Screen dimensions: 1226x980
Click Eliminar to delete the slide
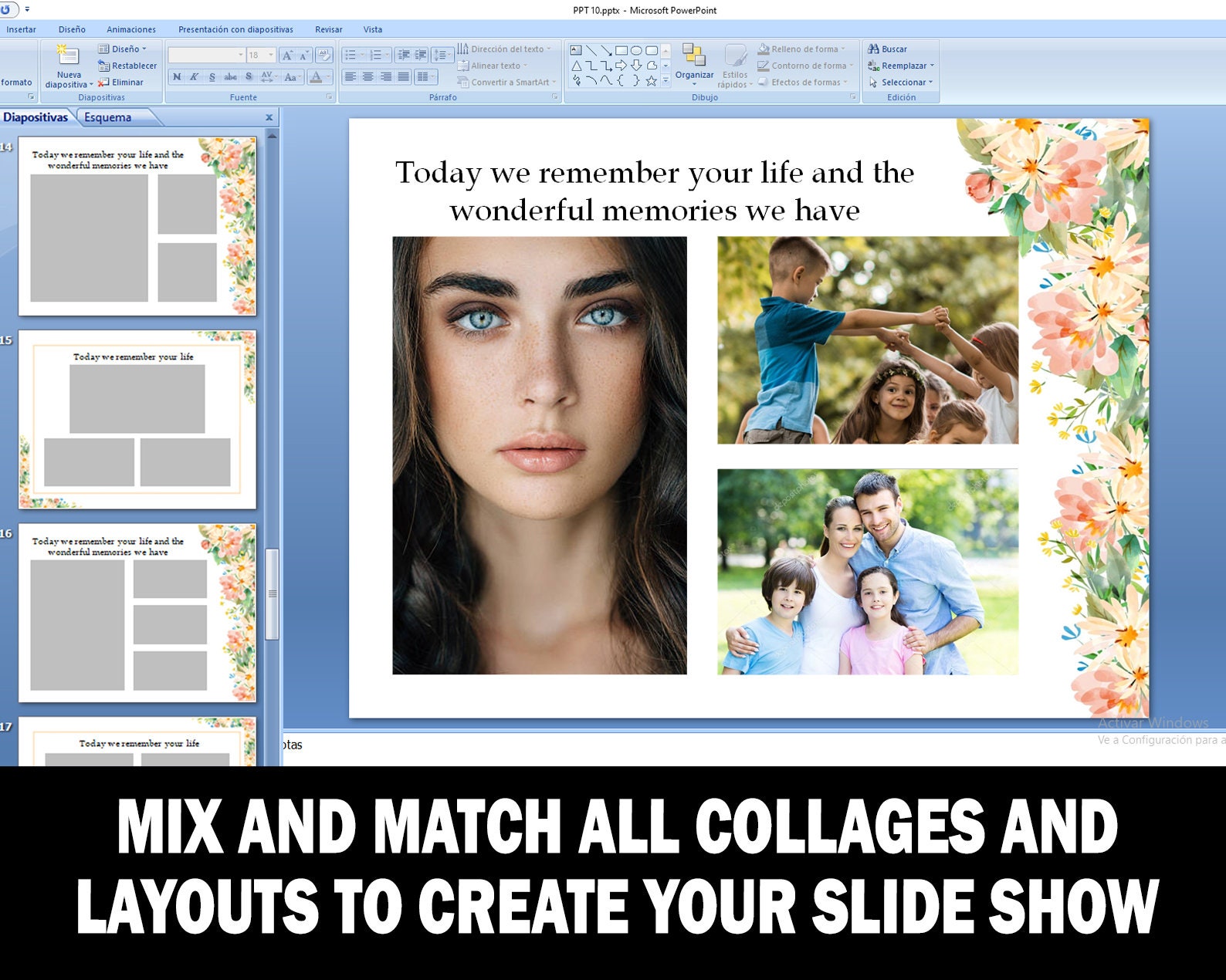120,82
